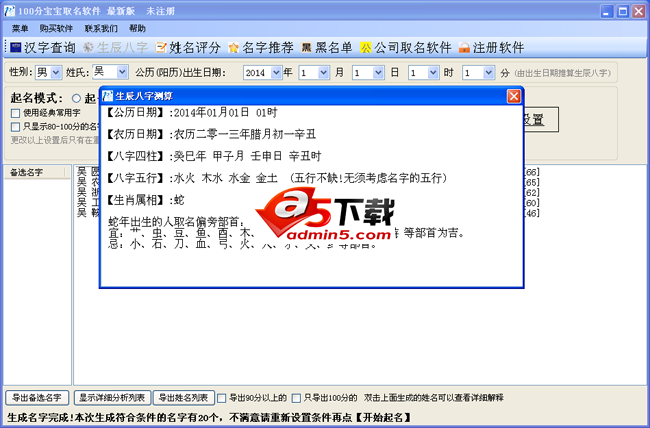Image resolution: width=650 pixels, height=428 pixels.
Task: Enable 只显示80-100分的名字 checkbox
Action: pyautogui.click(x=16, y=126)
